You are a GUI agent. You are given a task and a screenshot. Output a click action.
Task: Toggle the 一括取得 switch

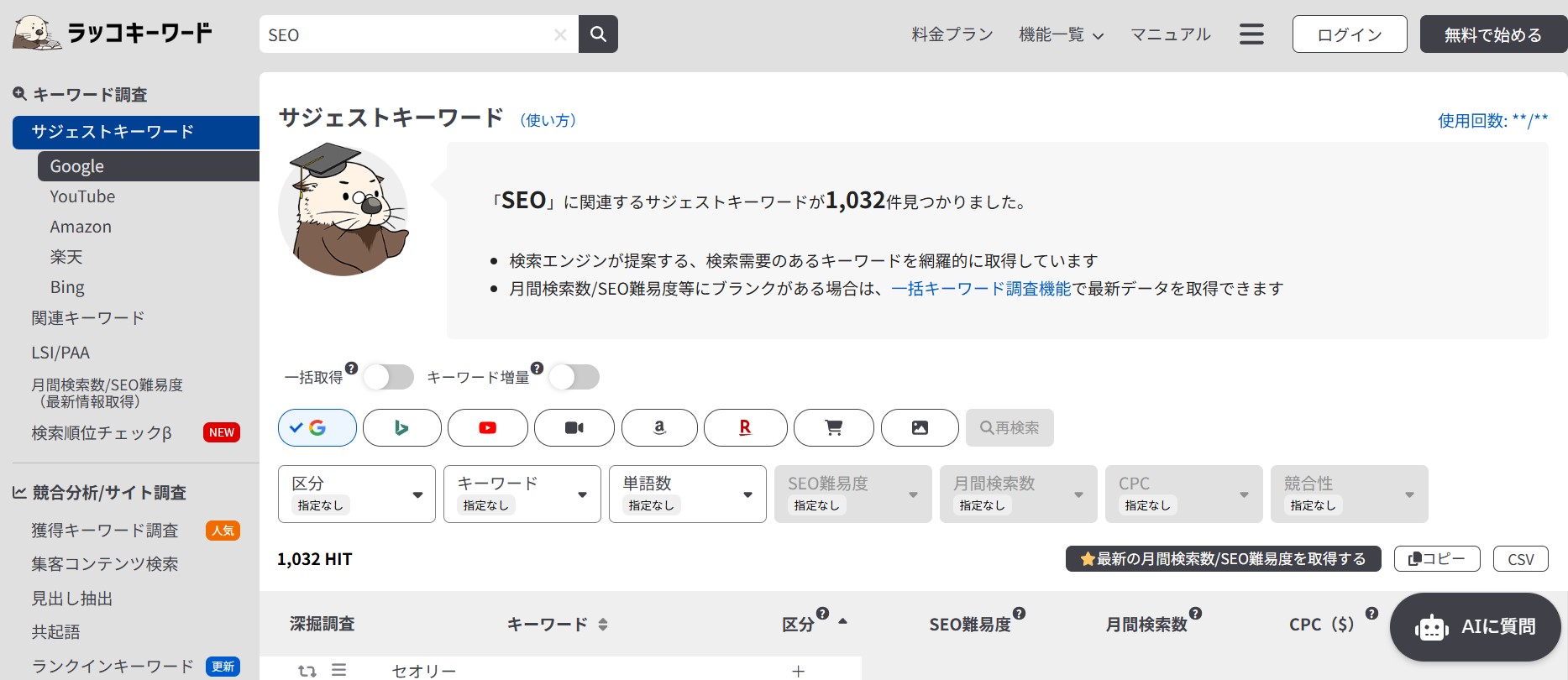[388, 377]
